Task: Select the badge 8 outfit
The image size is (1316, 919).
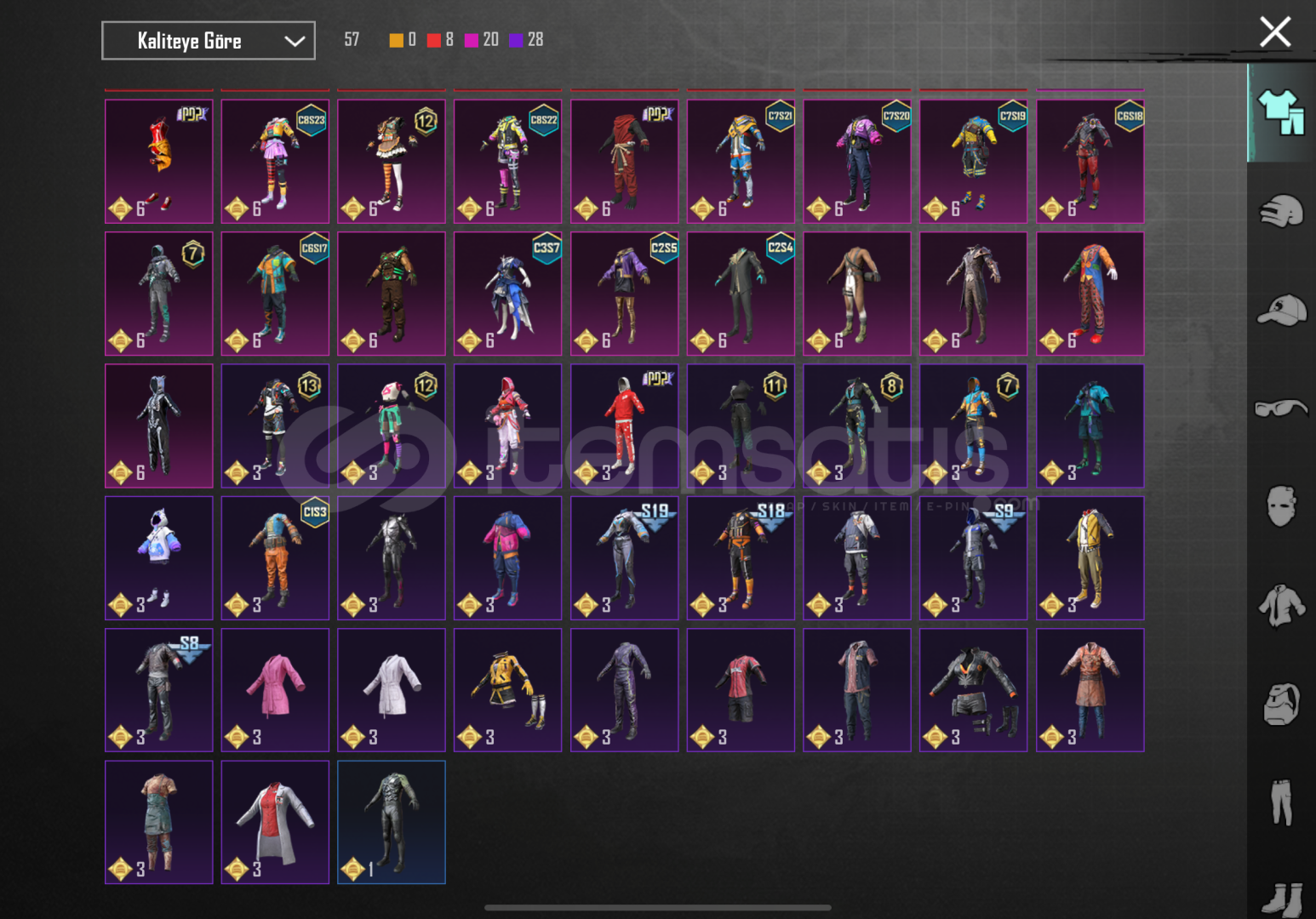Action: (x=857, y=426)
